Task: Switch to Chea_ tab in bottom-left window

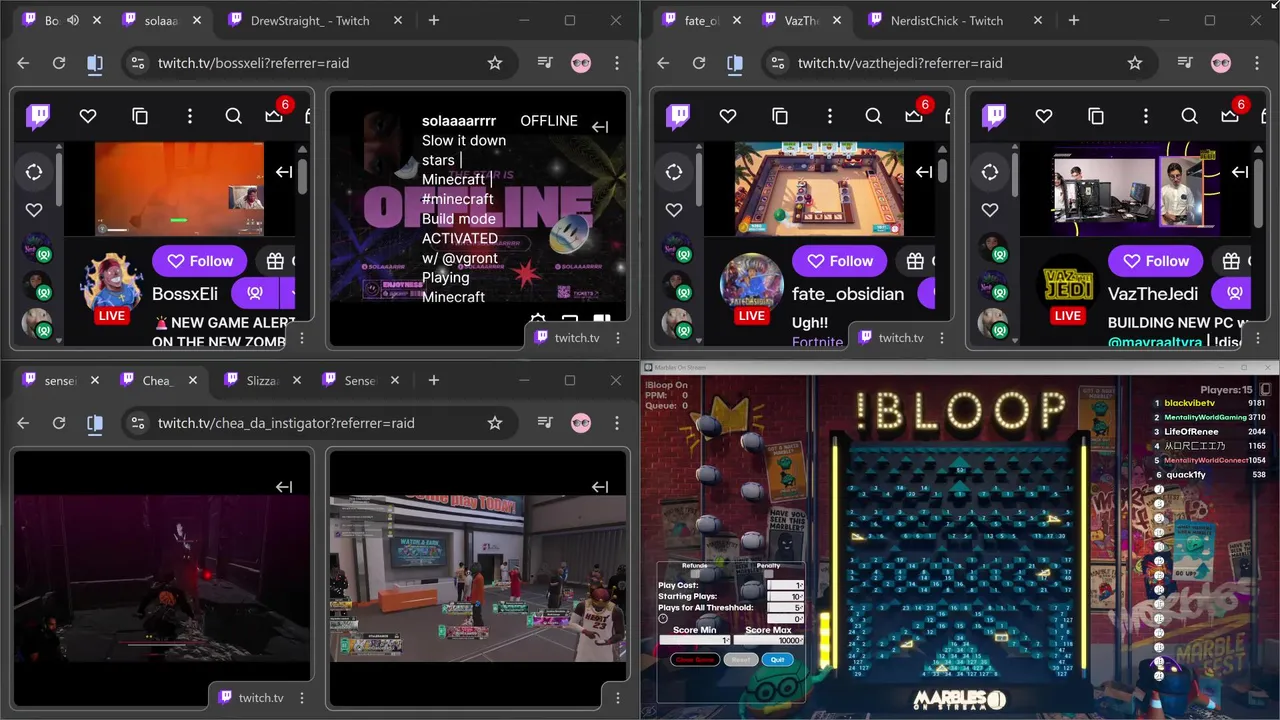Action: coord(160,380)
